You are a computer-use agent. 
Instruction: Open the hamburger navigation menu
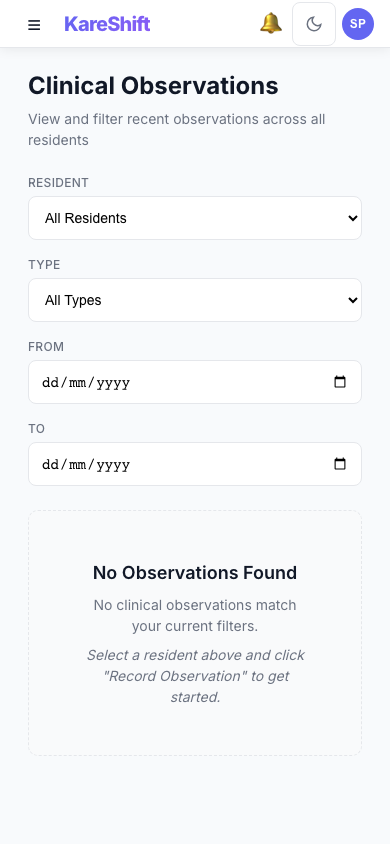tap(34, 25)
